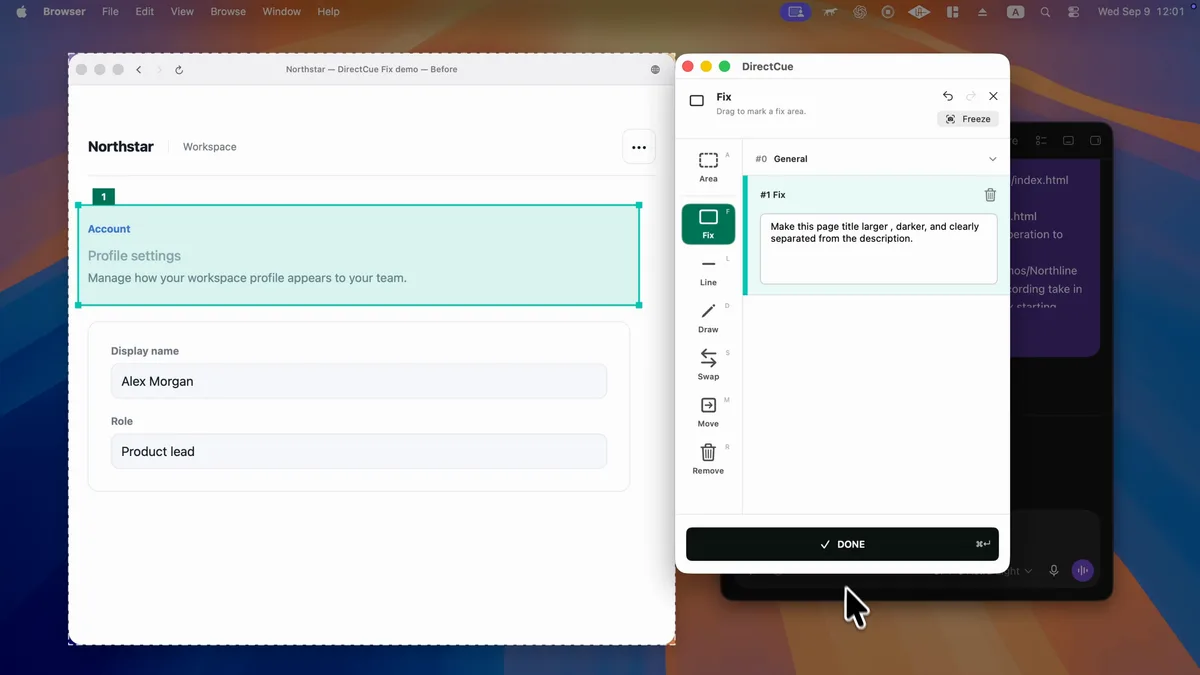Screen dimensions: 1200x675
Task: Open the Help menu
Action: [328, 12]
